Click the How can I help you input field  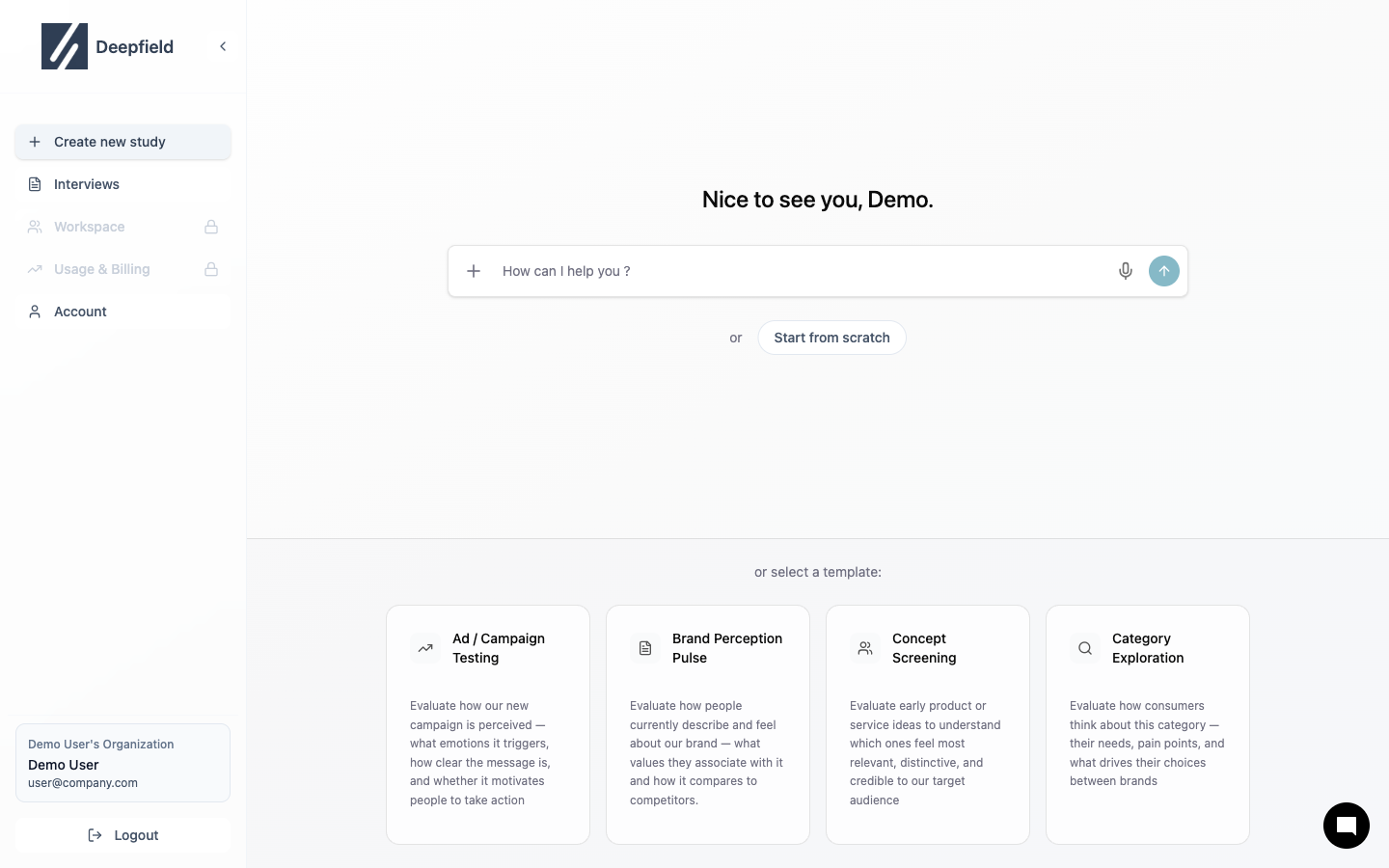(x=772, y=271)
